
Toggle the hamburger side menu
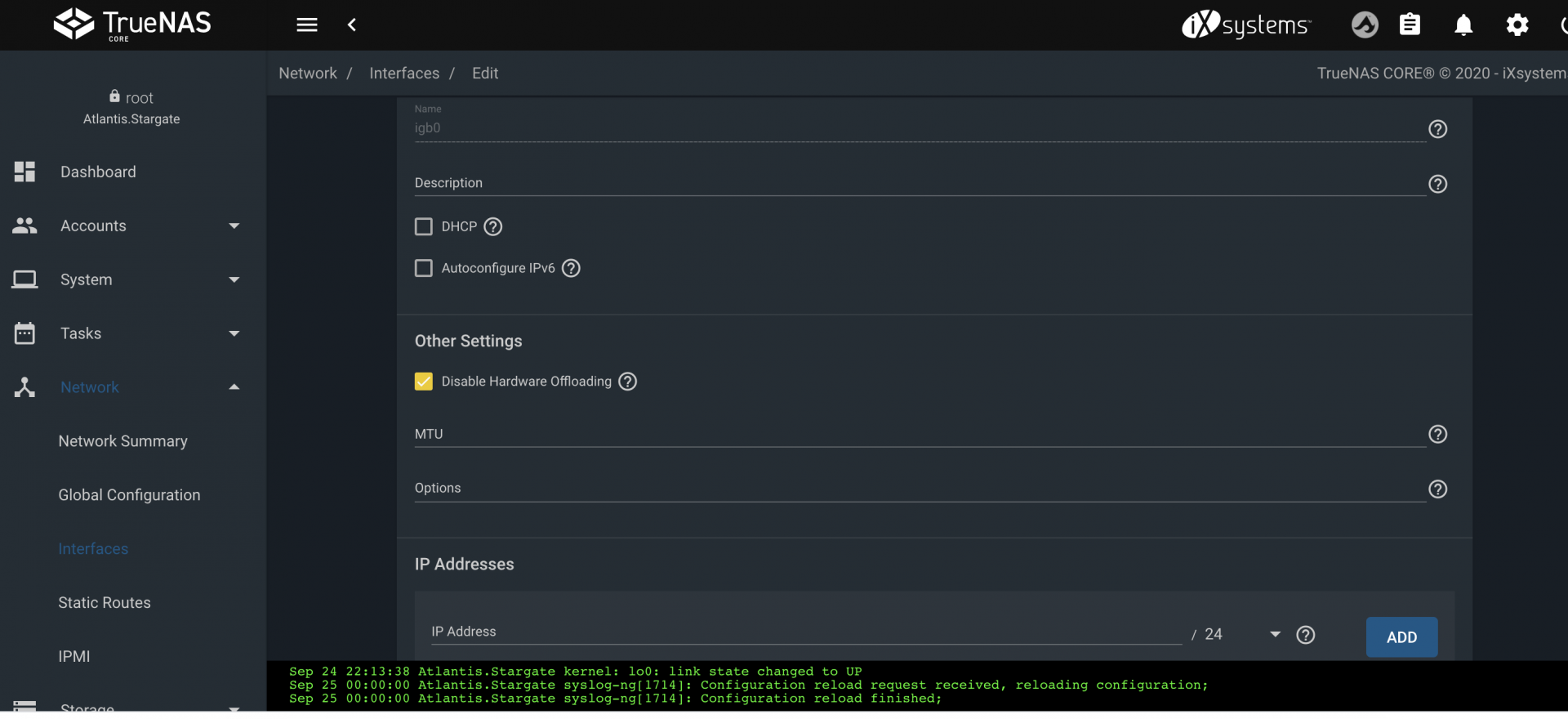coord(307,25)
